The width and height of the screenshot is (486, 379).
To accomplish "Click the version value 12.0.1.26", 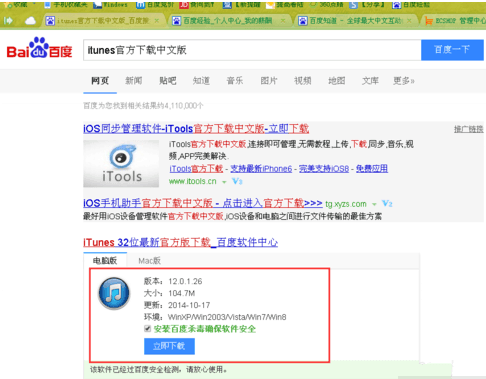I will pyautogui.click(x=185, y=281).
